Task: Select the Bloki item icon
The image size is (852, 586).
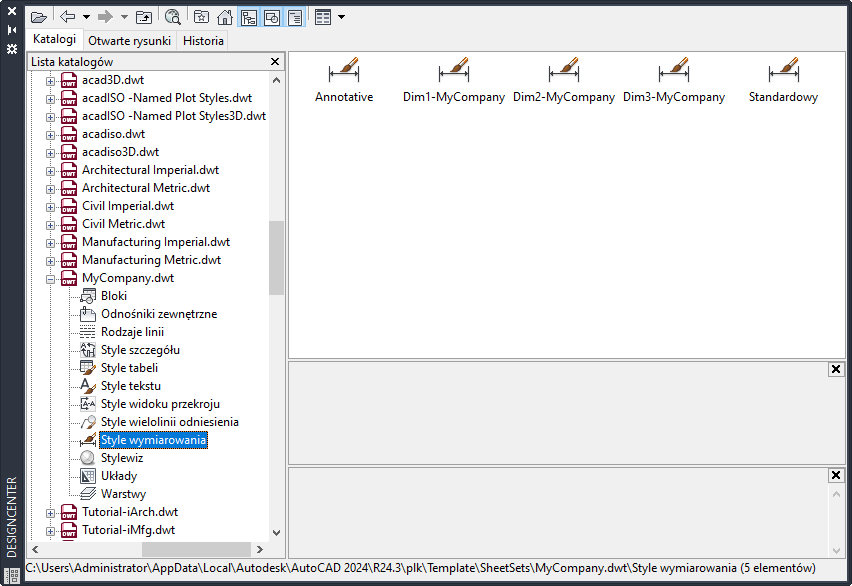Action: coord(87,296)
